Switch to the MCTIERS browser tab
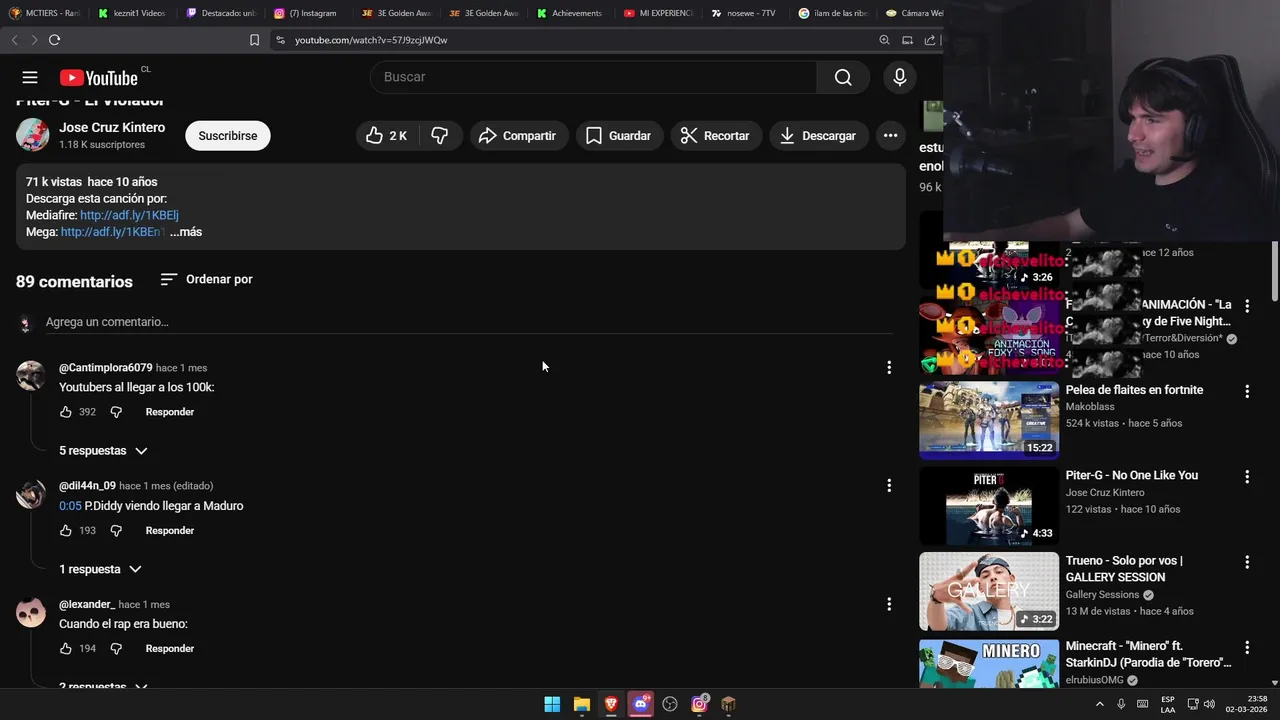This screenshot has height=720, width=1280. pos(44,13)
